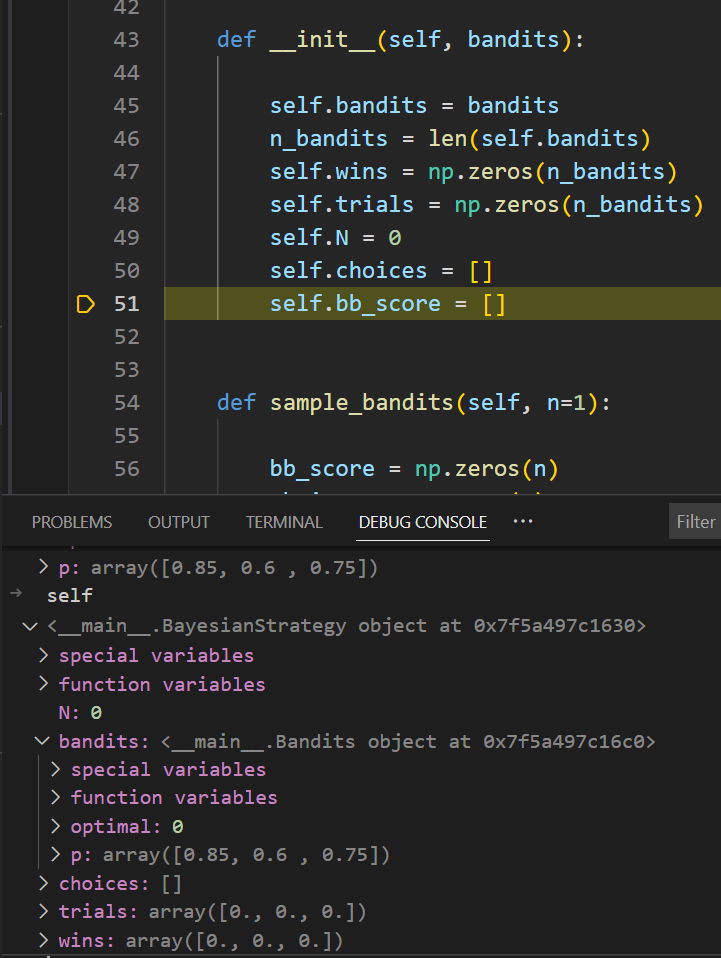Click line number 43 in gutter
The width and height of the screenshot is (721, 958).
click(x=126, y=40)
